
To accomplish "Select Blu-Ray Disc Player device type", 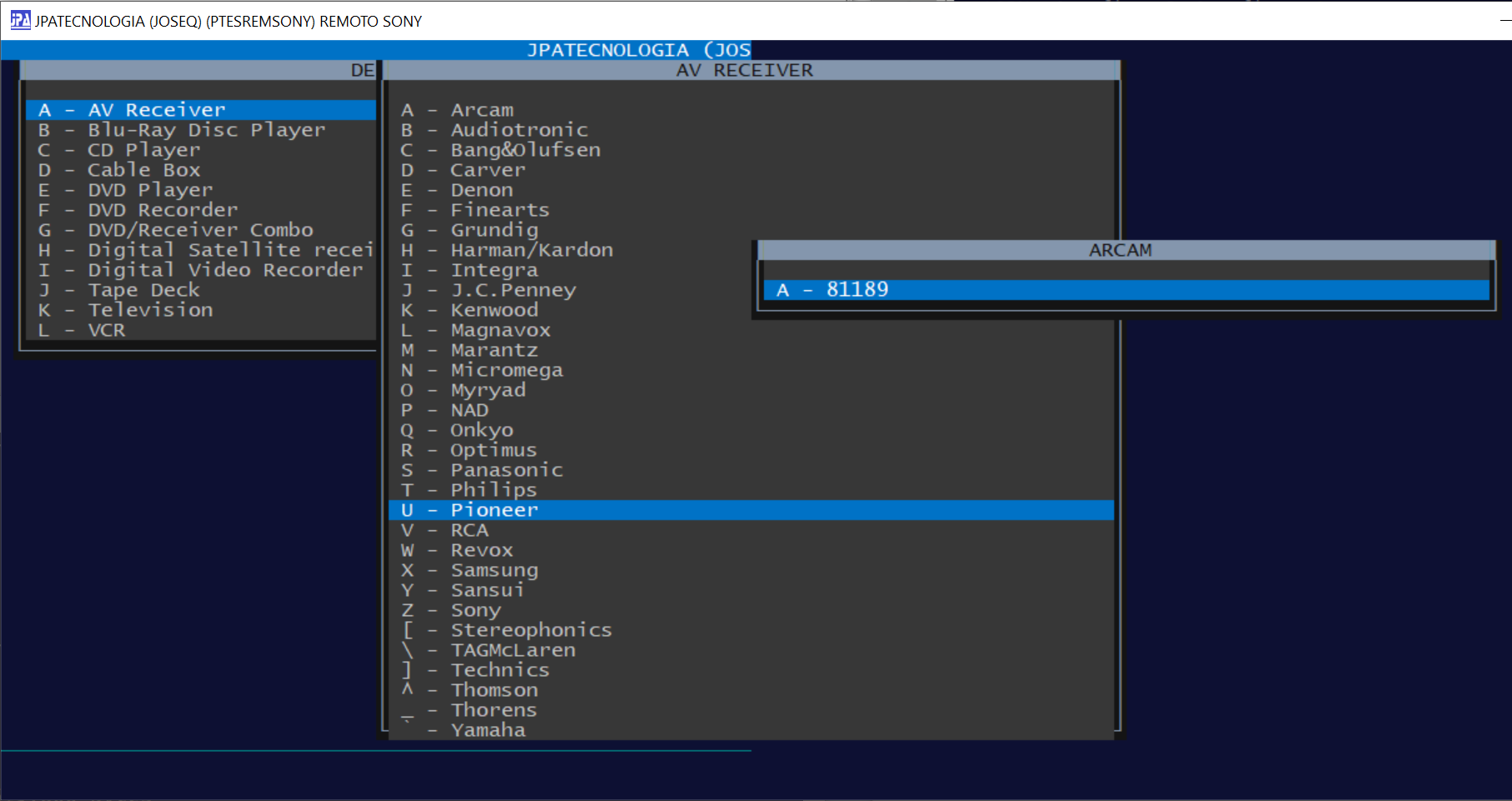I will [x=201, y=130].
